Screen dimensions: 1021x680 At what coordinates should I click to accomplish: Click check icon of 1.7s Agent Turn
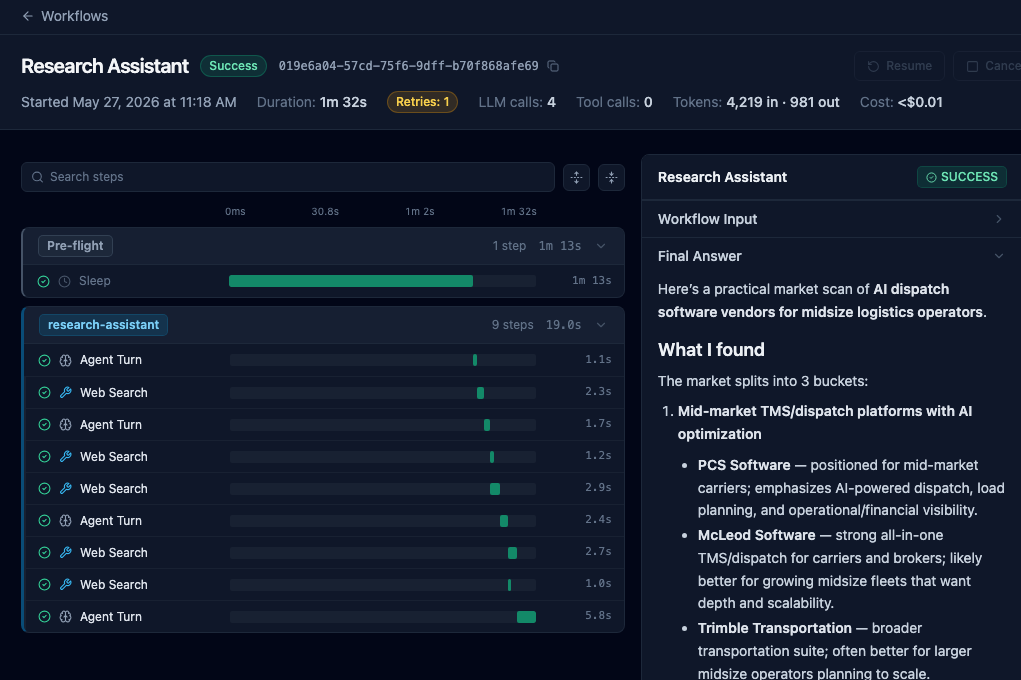point(44,425)
